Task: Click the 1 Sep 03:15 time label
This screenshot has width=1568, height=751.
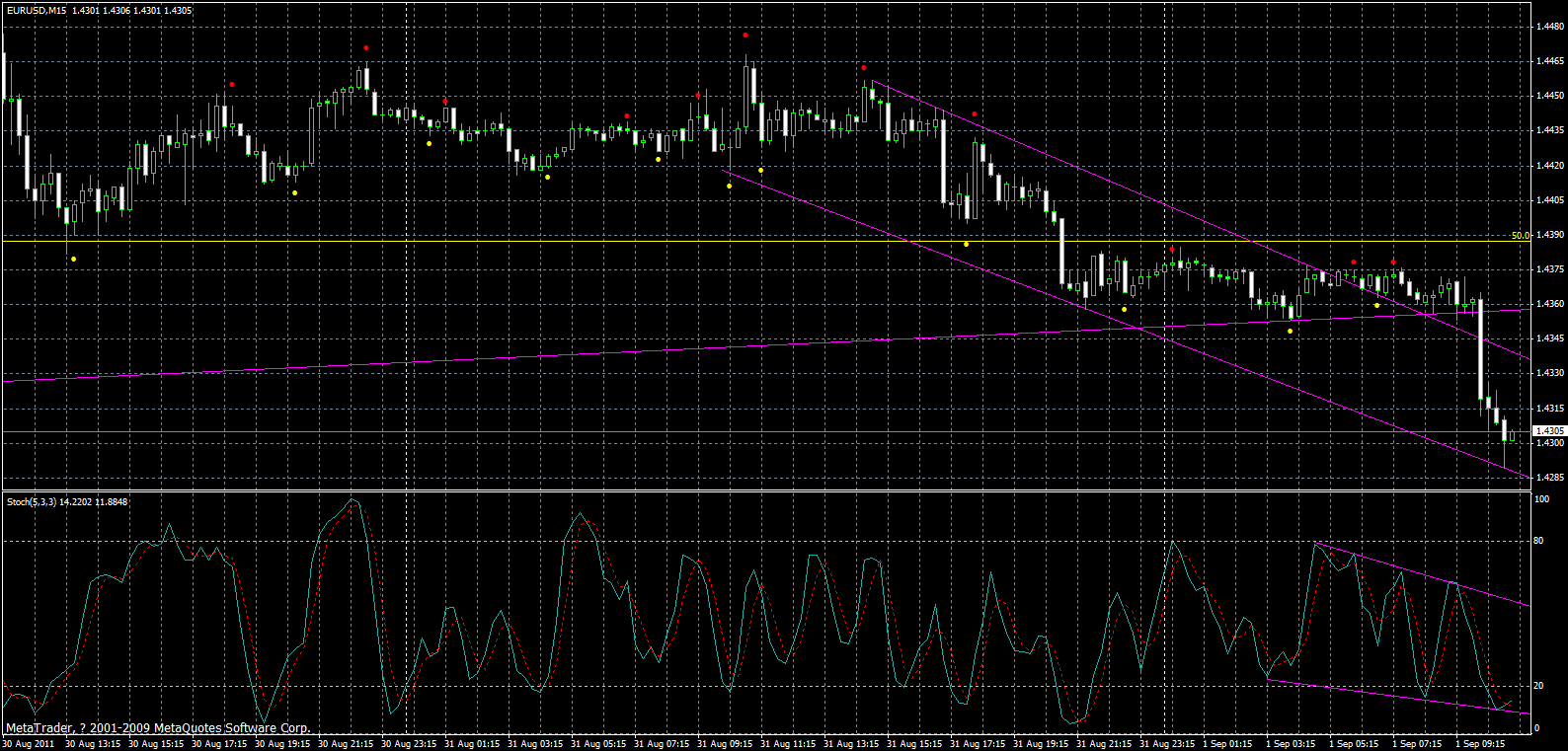Action: point(1291,744)
